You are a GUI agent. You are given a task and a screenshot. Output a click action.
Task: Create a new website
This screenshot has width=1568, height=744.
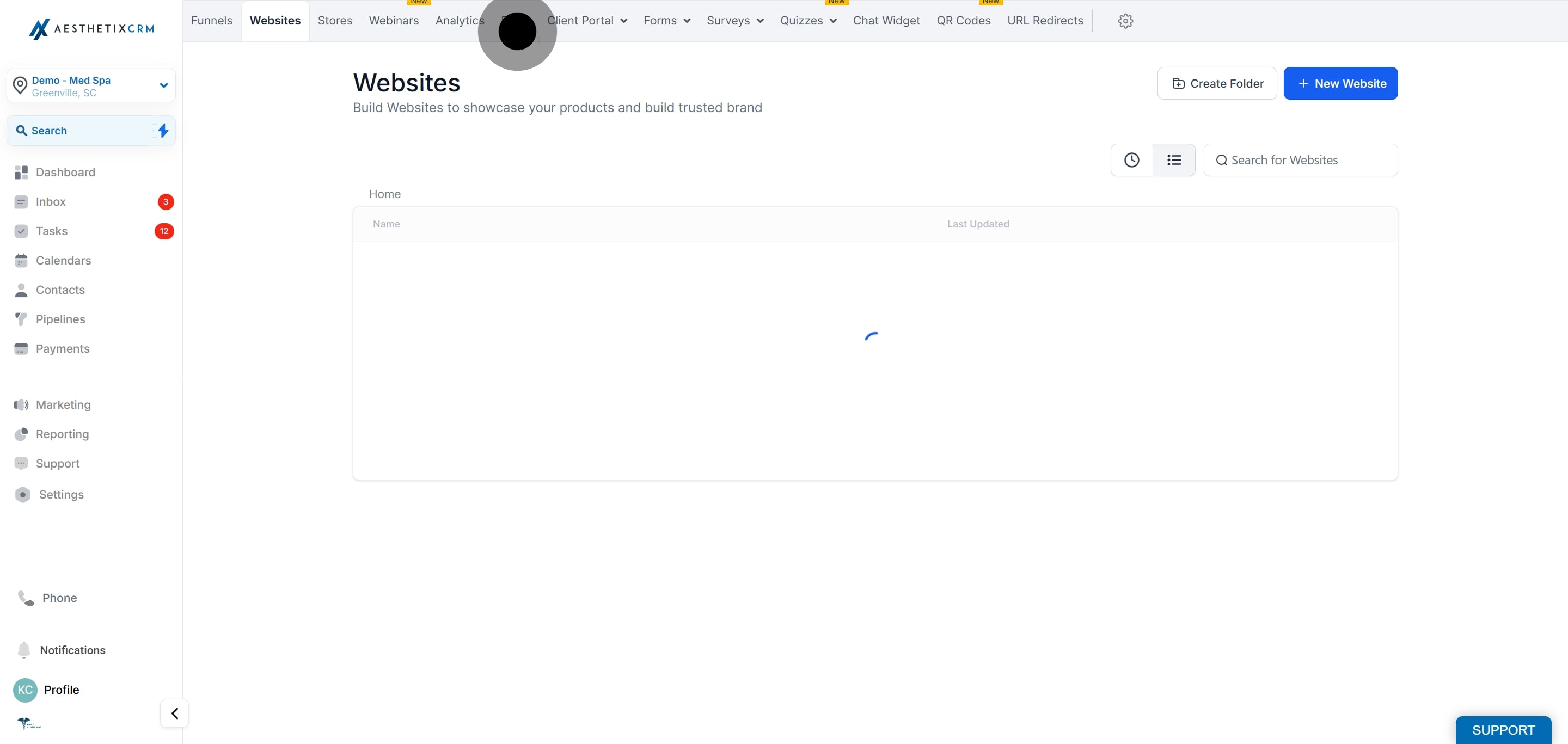point(1340,83)
